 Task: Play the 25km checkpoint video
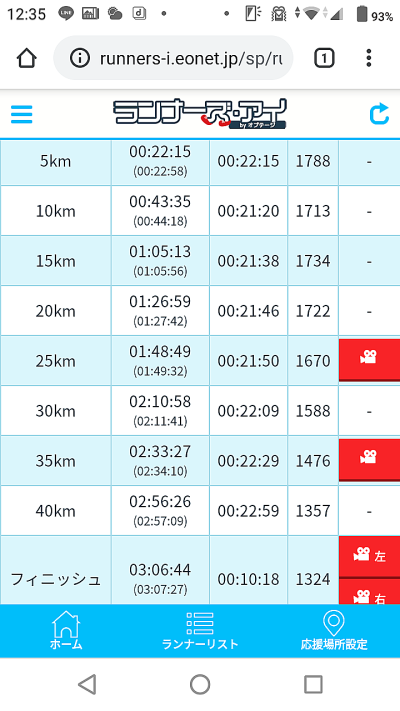pos(369,360)
